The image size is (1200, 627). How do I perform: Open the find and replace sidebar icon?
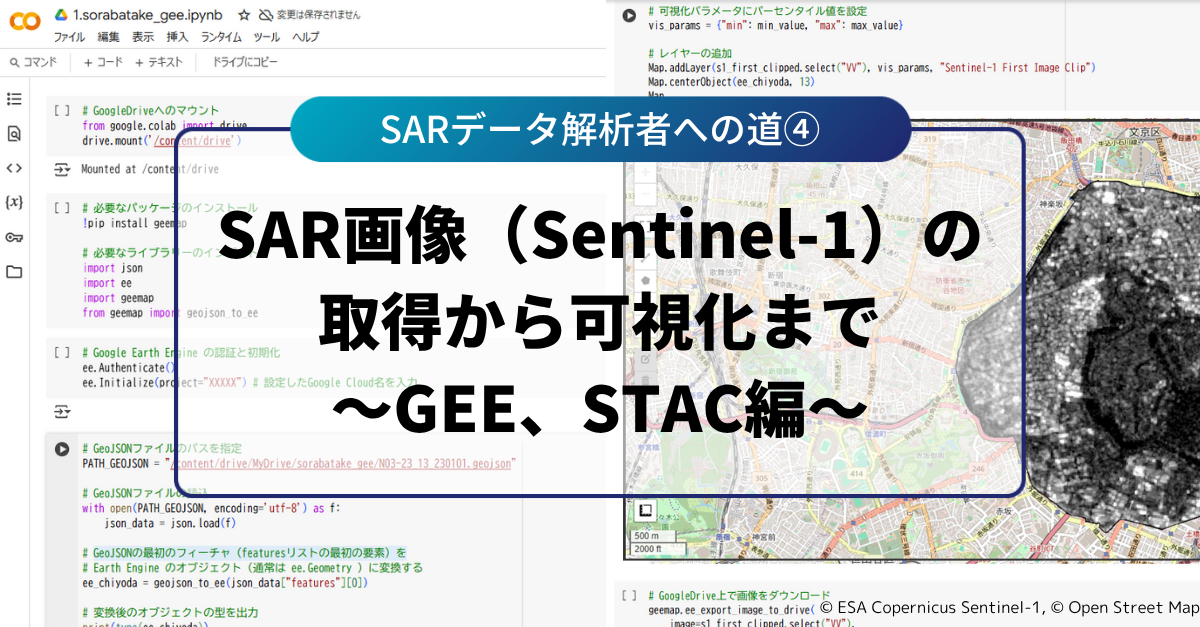(x=14, y=133)
